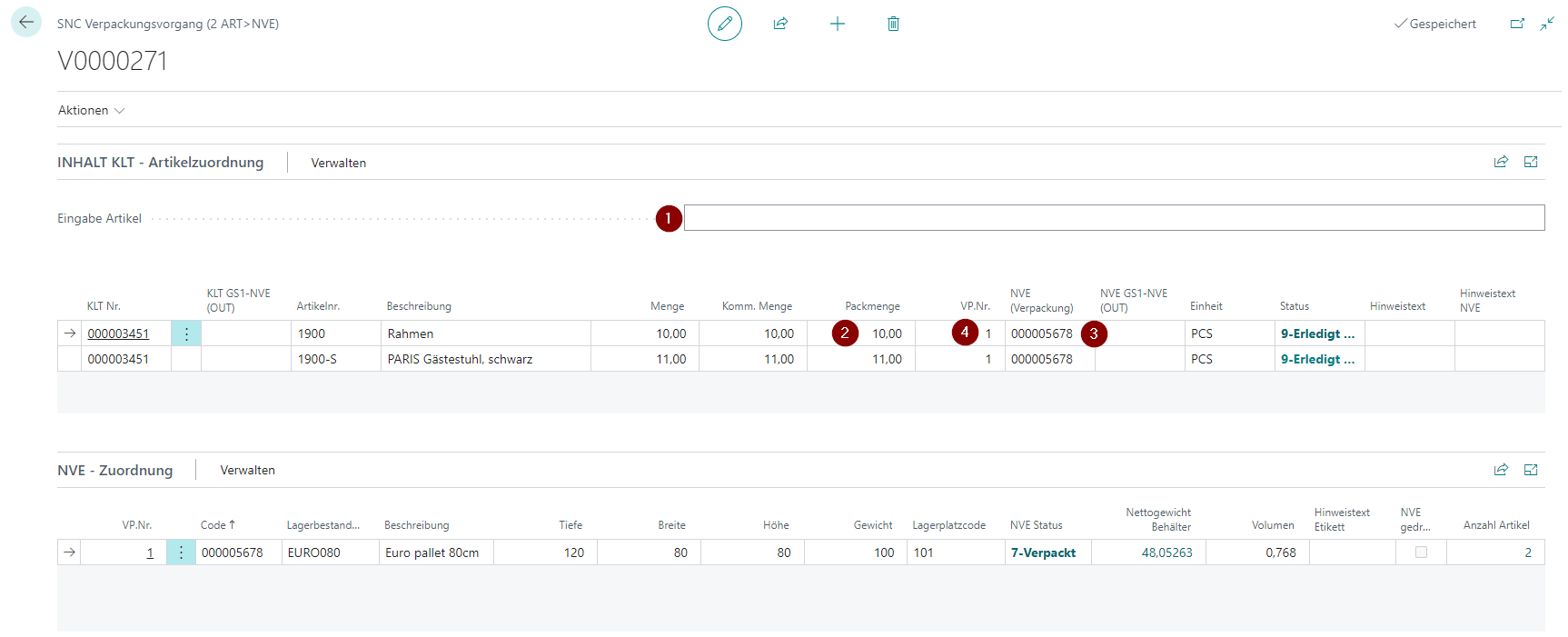Click the pencil edit icon
Screen dimensions: 1568x637
tap(724, 24)
